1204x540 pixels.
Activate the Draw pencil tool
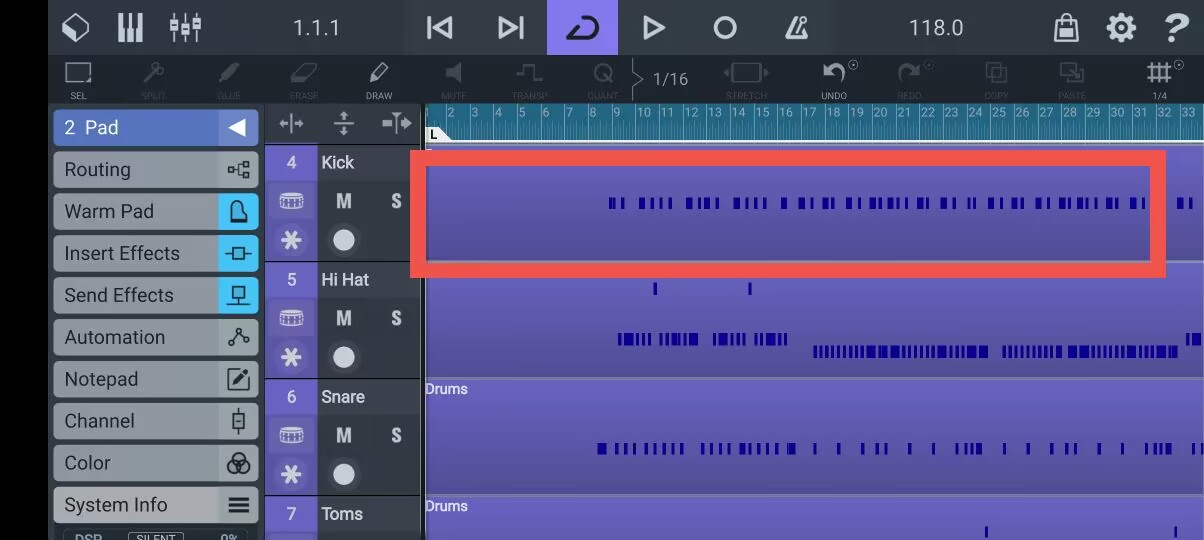click(379, 79)
